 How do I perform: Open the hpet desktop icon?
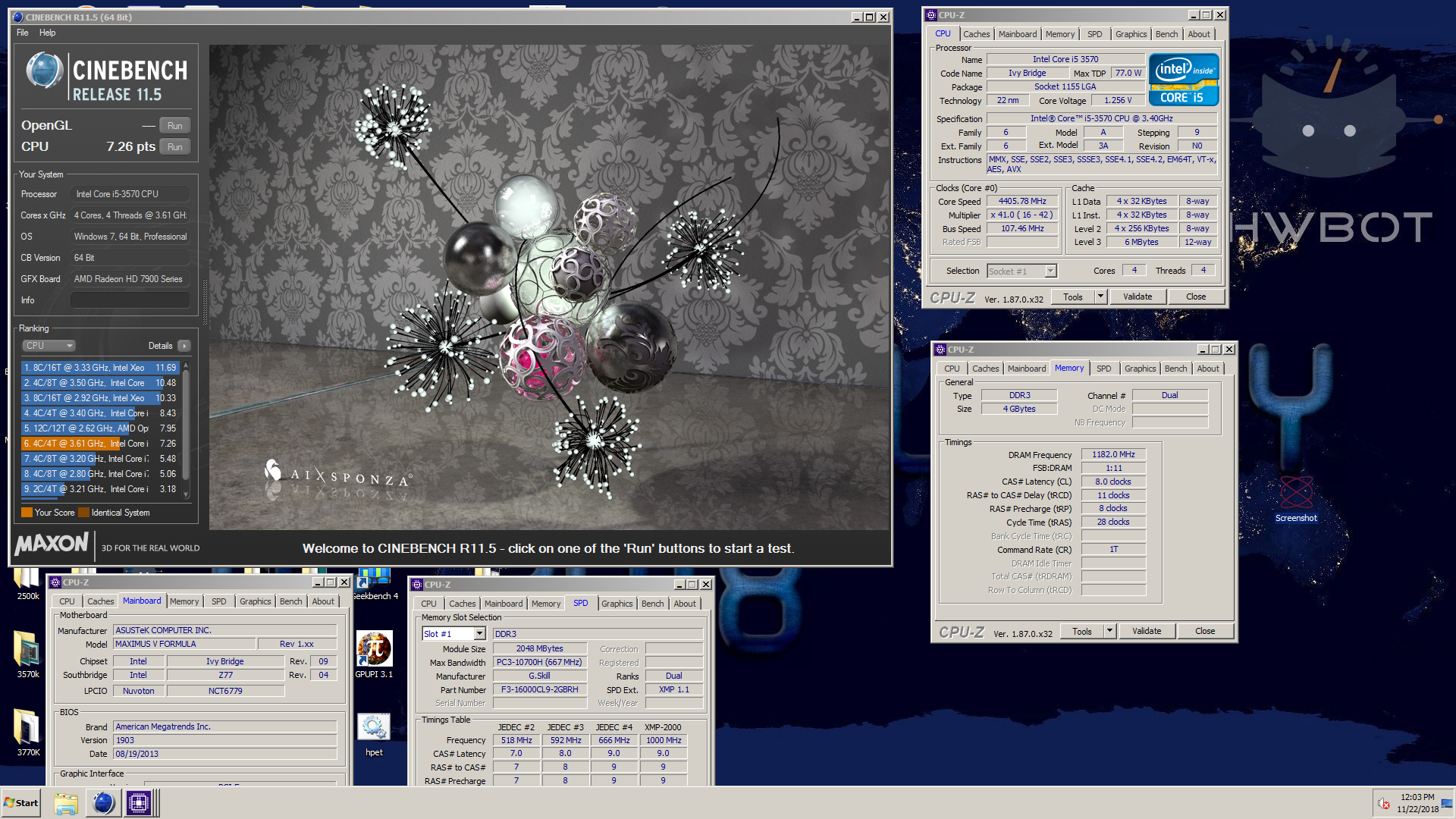pos(374,734)
